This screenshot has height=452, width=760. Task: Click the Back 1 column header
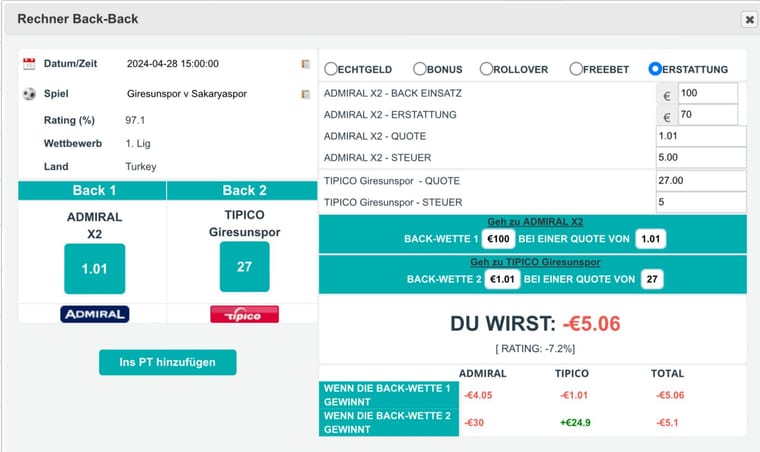(92, 190)
